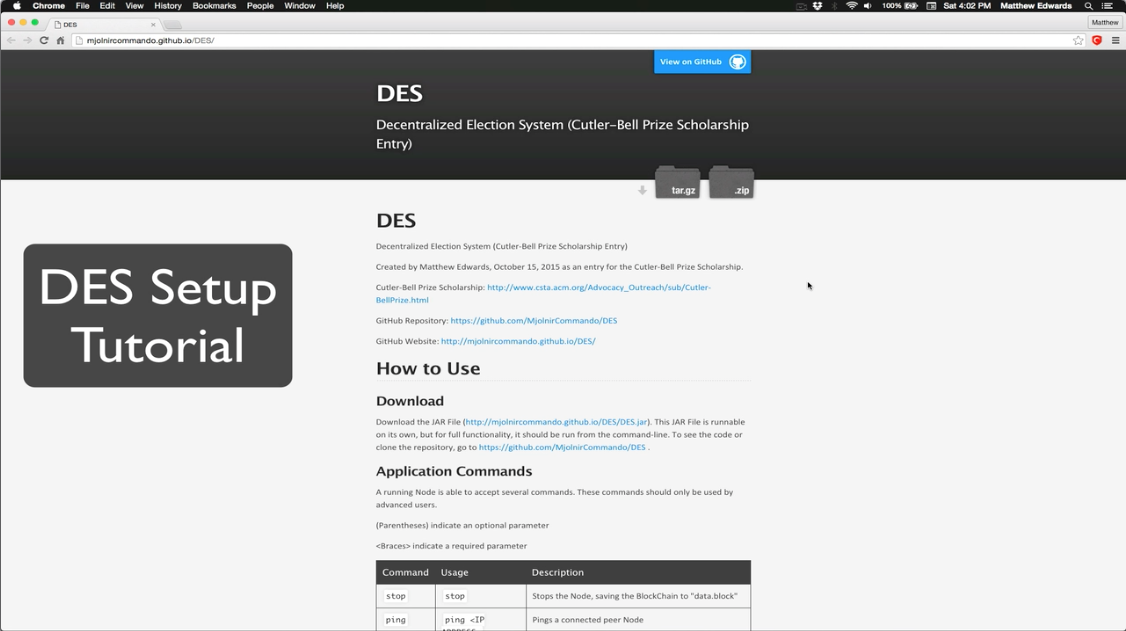Open Spotlight search from the menu bar
Screen dimensions: 1126x631
click(1088, 5)
